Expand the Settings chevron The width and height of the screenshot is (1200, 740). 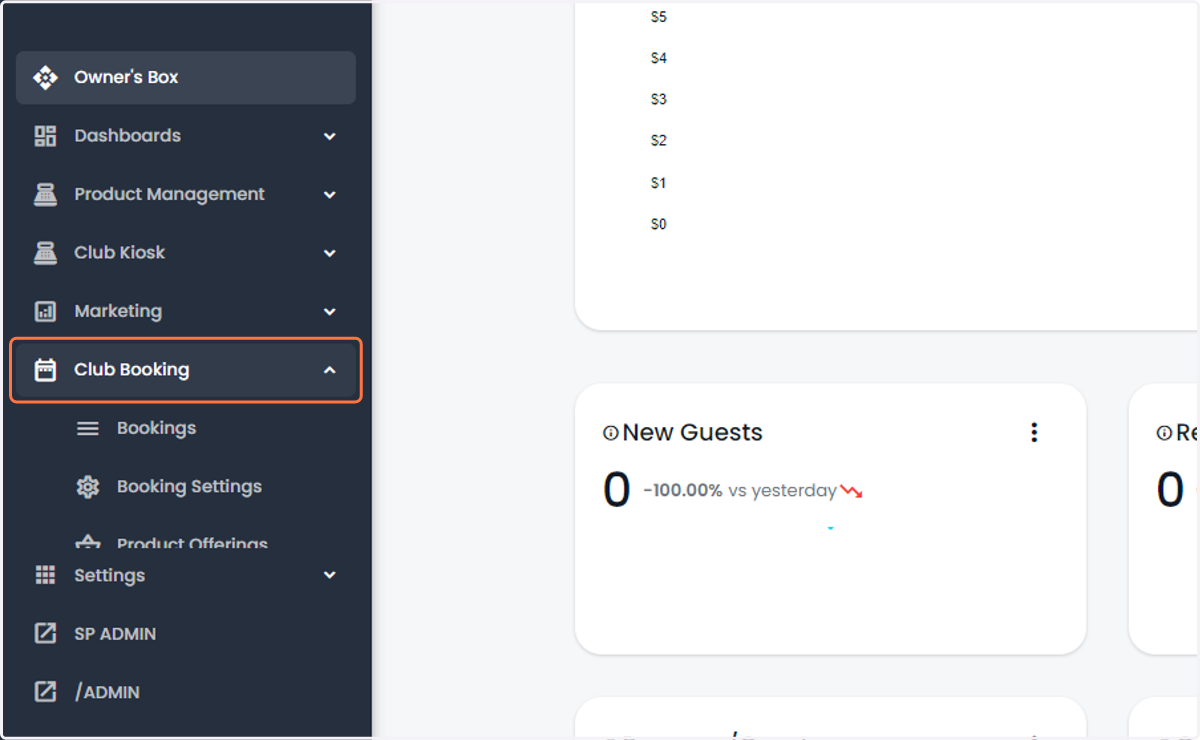[x=330, y=575]
